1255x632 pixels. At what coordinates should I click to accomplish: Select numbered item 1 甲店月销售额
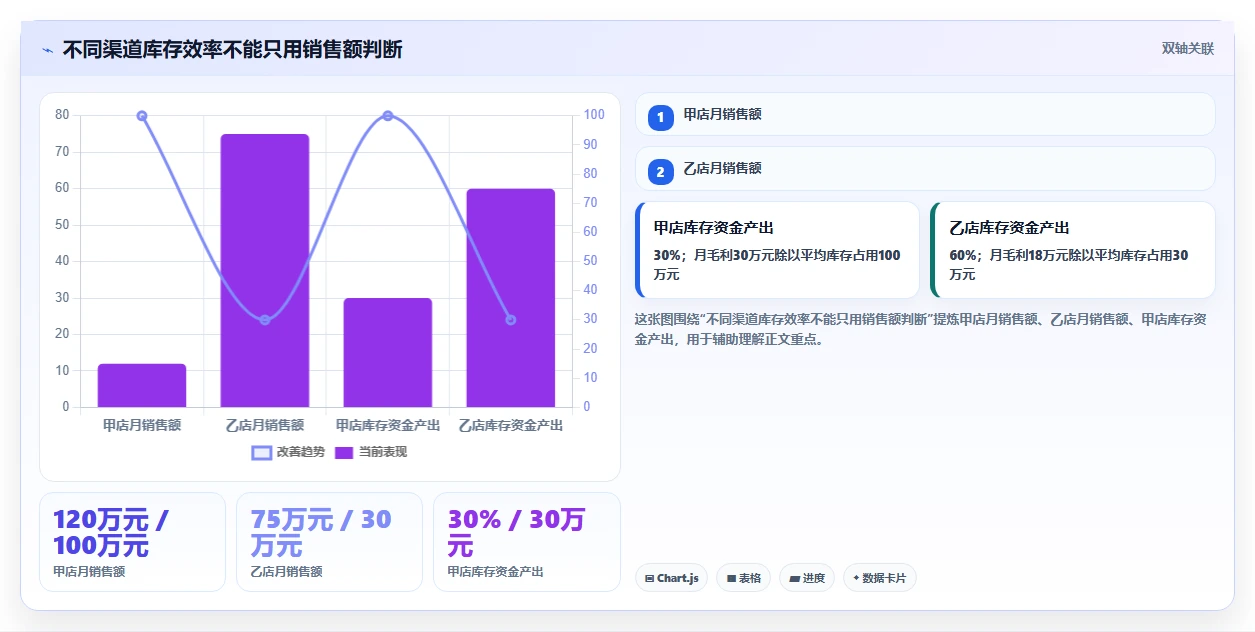pos(925,115)
